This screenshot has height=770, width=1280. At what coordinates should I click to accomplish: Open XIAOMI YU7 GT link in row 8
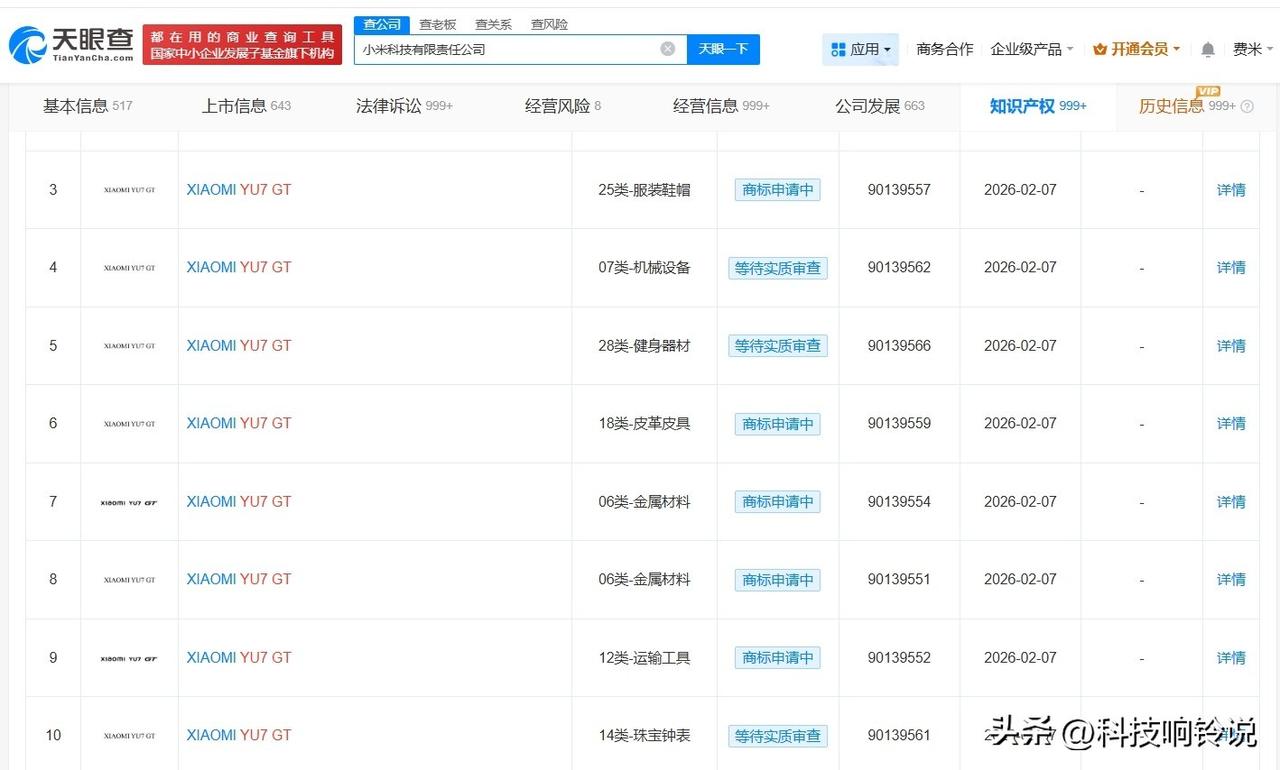click(x=239, y=580)
